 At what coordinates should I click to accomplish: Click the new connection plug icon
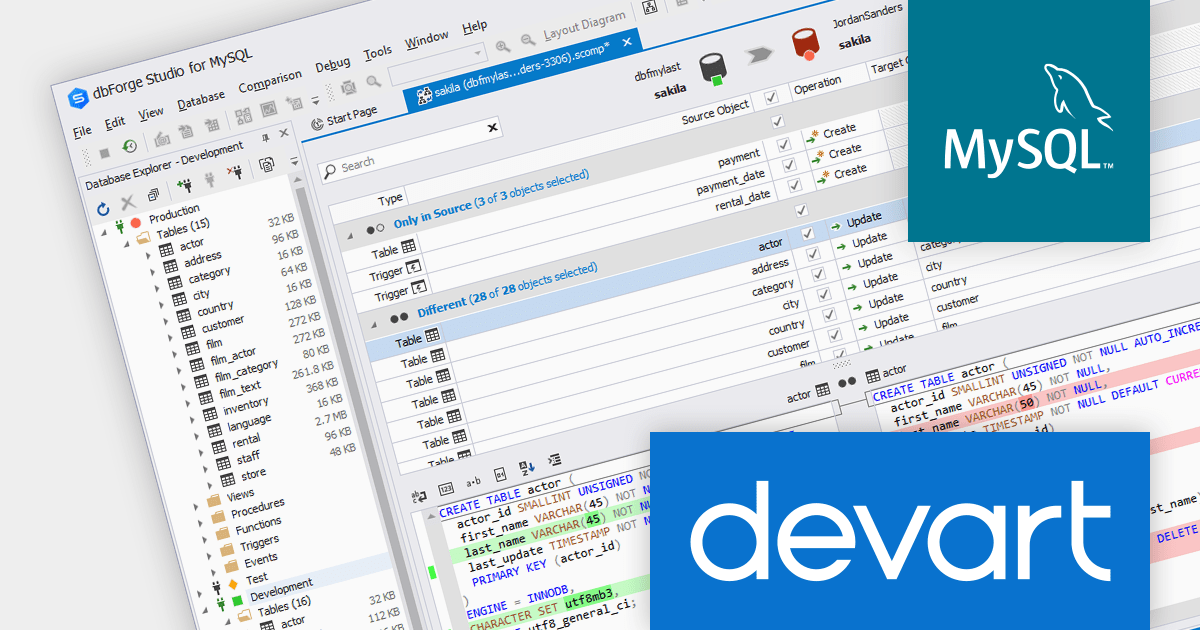(x=183, y=185)
